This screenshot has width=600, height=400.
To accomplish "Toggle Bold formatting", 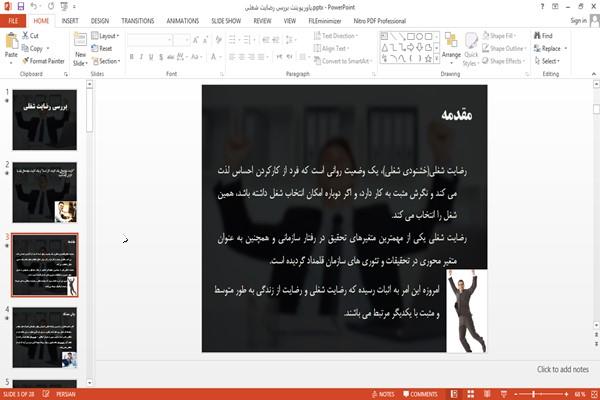I will (131, 57).
